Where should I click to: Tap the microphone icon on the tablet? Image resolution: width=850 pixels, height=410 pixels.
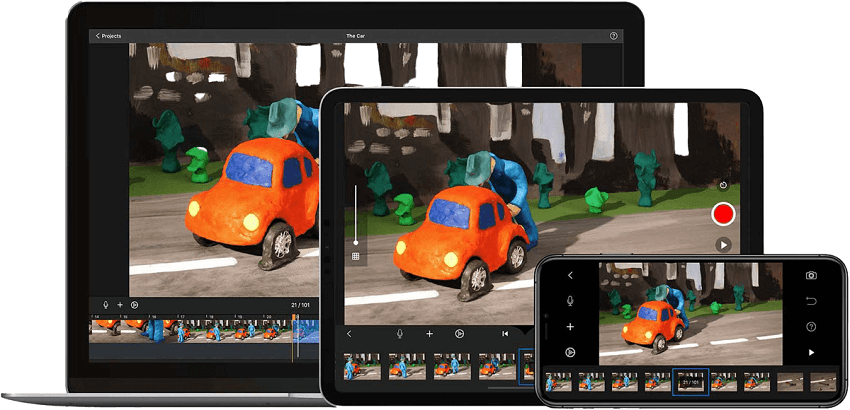[x=400, y=334]
